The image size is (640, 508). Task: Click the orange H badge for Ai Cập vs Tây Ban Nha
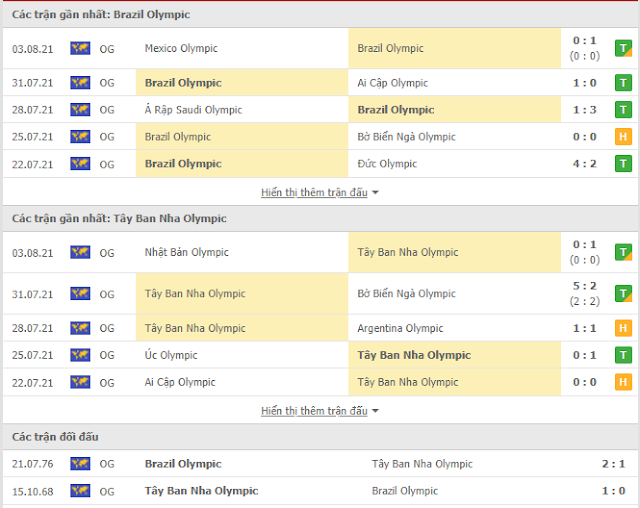[x=623, y=382]
